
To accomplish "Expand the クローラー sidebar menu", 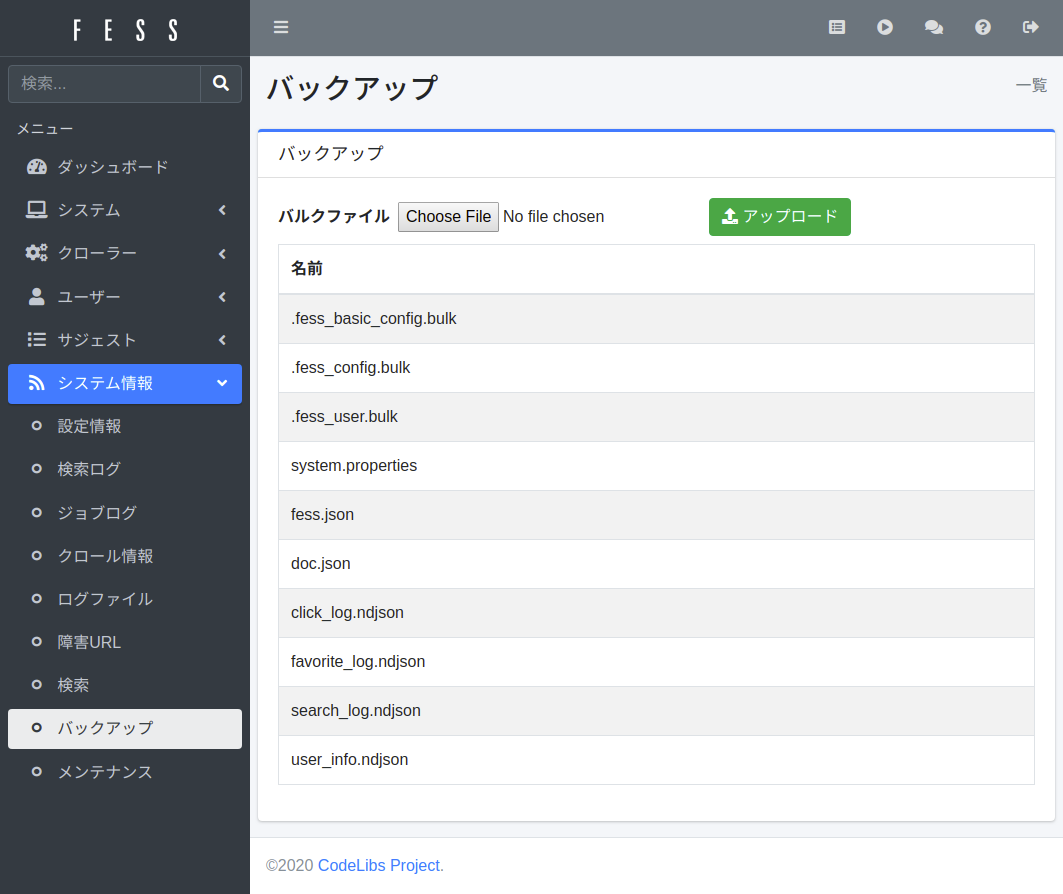I will (125, 253).
